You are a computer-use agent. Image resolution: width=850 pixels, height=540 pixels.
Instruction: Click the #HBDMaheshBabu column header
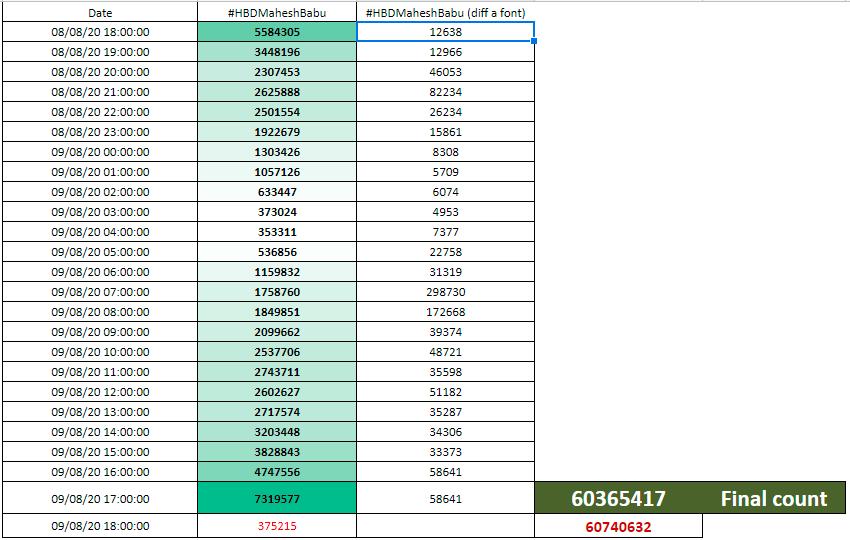click(277, 12)
